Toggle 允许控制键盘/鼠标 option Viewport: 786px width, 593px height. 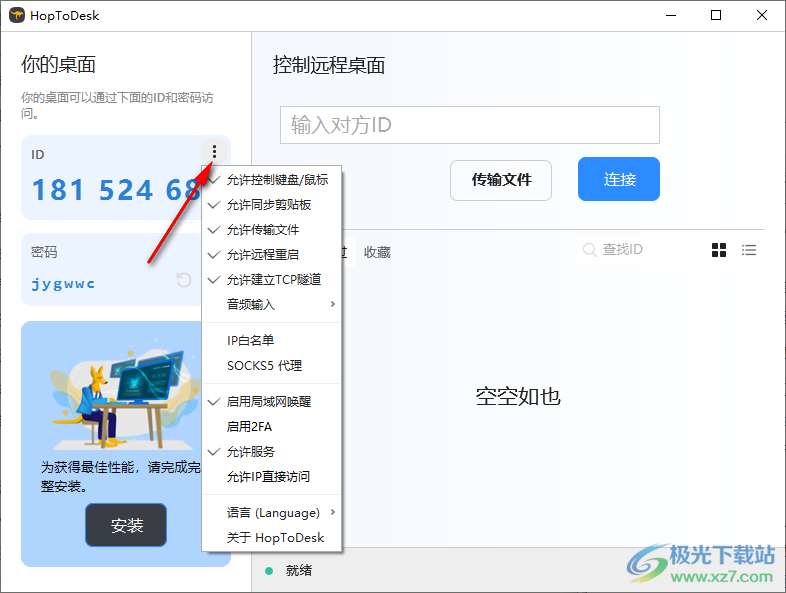[272, 179]
